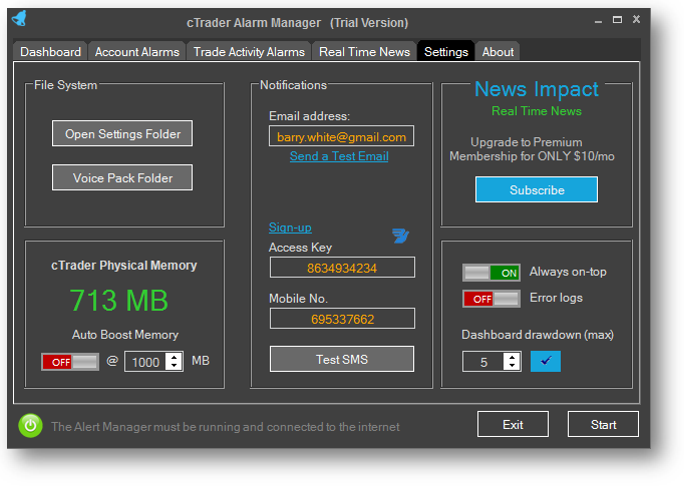Enable the Auto Boost Memory switch
684x486 pixels.
[70, 362]
